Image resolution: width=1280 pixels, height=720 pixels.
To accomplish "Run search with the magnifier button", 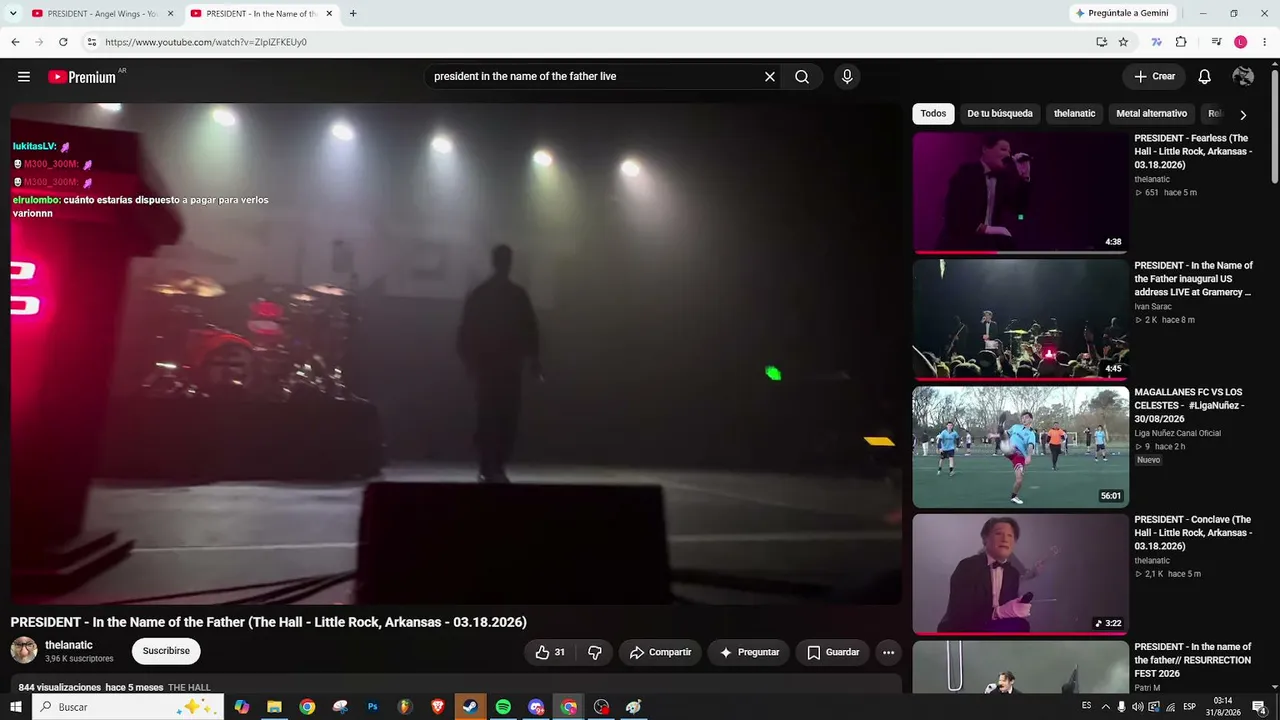I will click(802, 77).
